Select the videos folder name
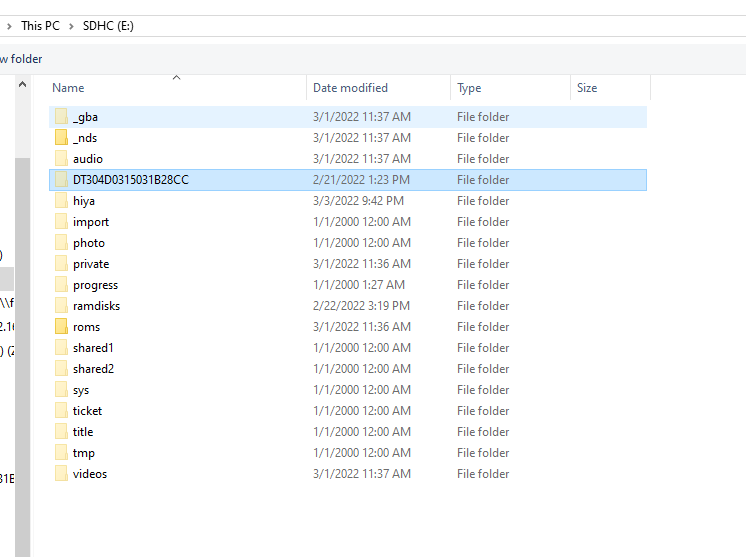The width and height of the screenshot is (746, 557). coord(90,474)
